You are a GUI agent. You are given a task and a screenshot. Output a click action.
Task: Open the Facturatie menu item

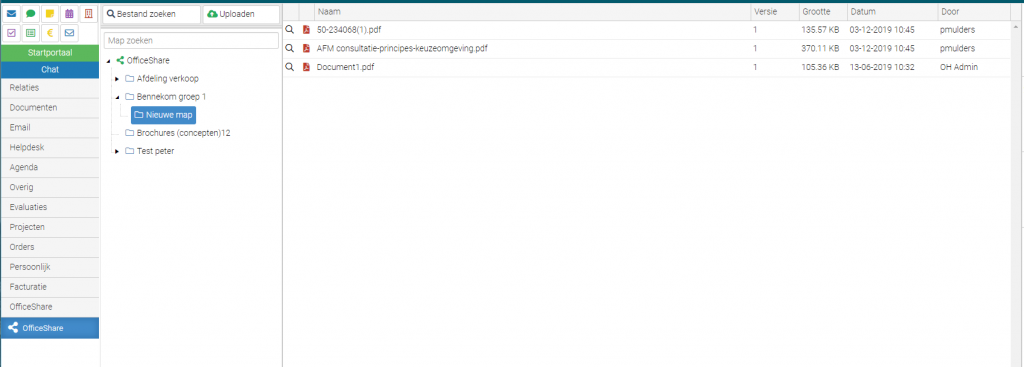(50, 287)
